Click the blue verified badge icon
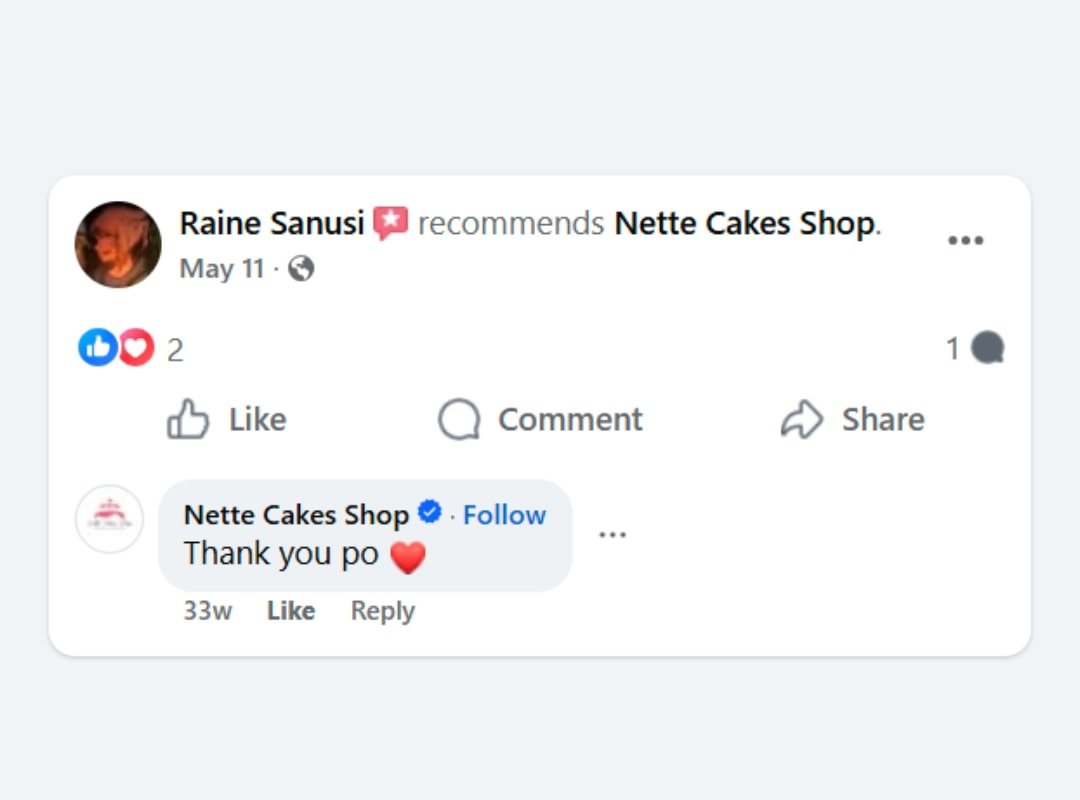 (429, 513)
